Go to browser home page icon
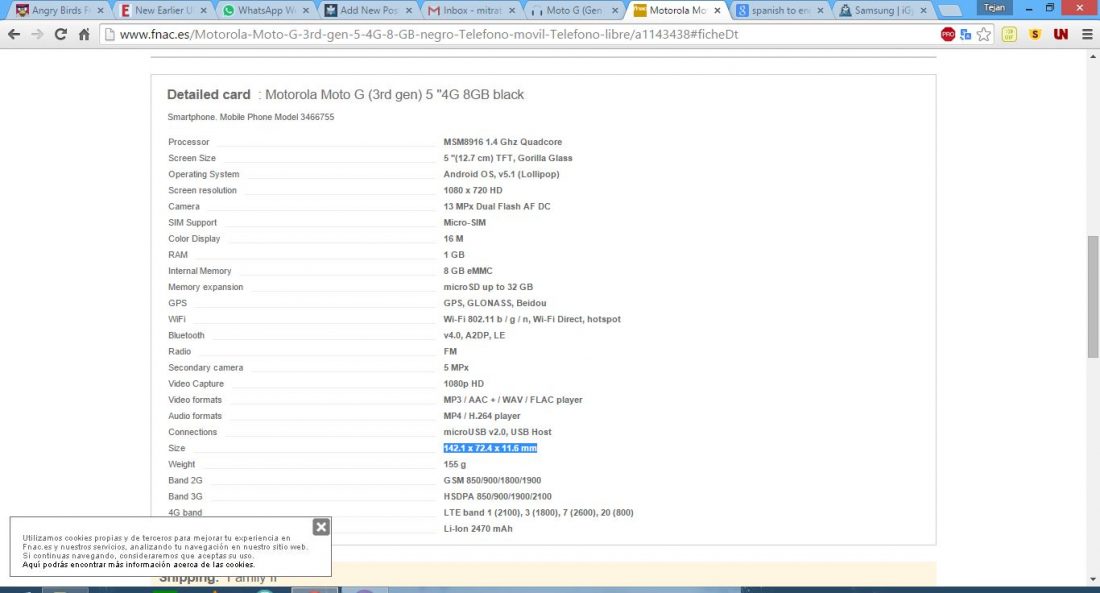 (84, 34)
